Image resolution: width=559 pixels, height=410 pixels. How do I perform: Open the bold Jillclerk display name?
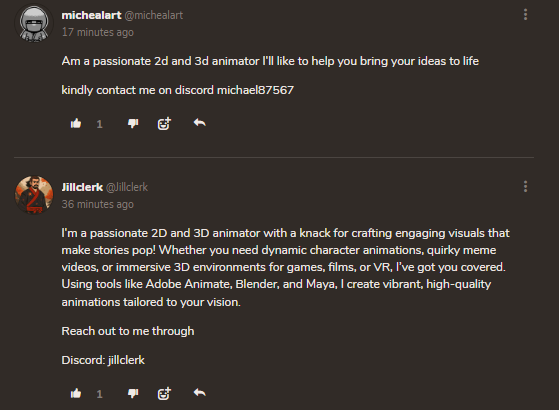point(82,187)
